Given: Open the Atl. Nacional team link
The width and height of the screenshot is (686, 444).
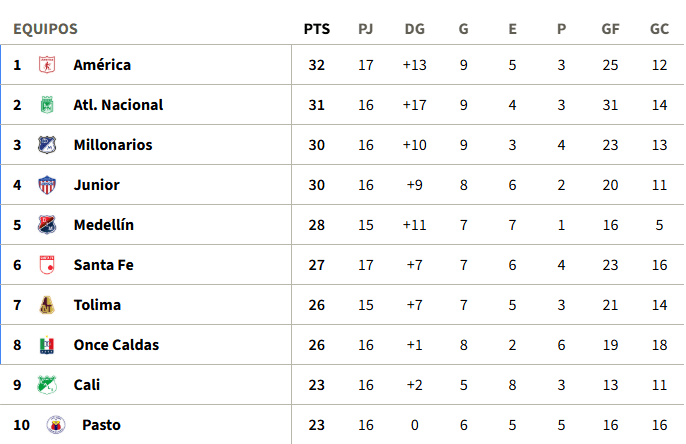Looking at the screenshot, I should click(118, 105).
